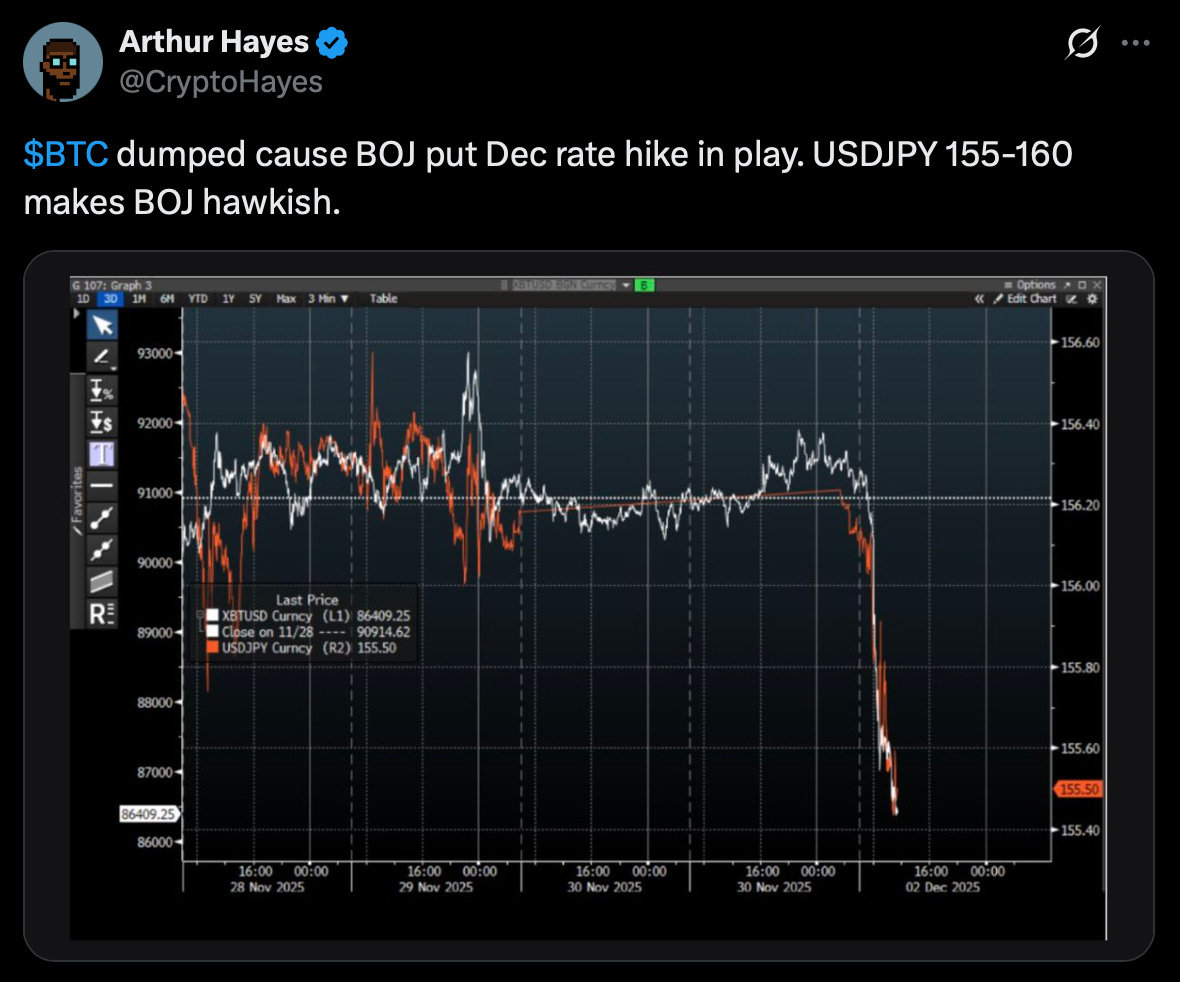Screen dimensions: 1180x982
Task: Follow the $BTC cashtag link
Action: click(x=65, y=154)
